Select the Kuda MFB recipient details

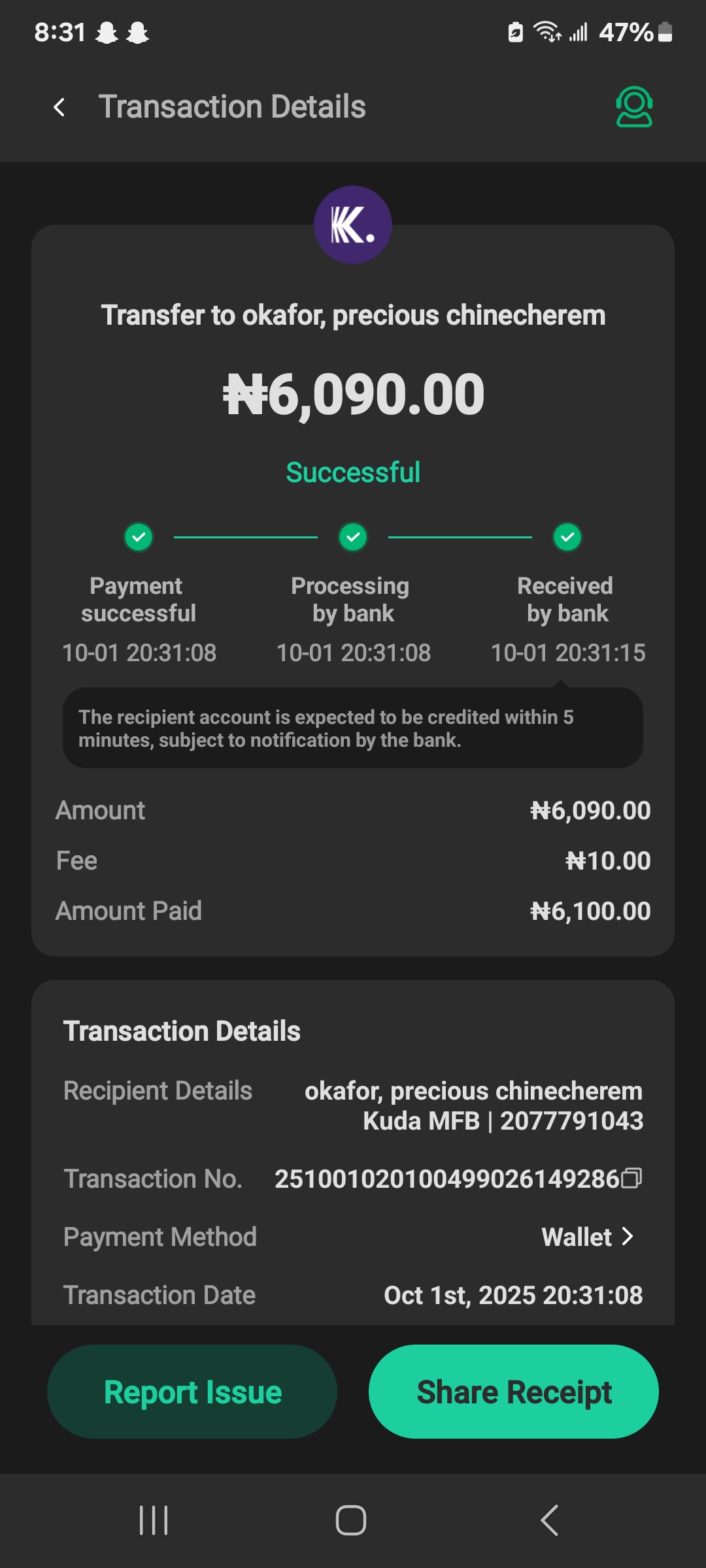coord(473,1105)
